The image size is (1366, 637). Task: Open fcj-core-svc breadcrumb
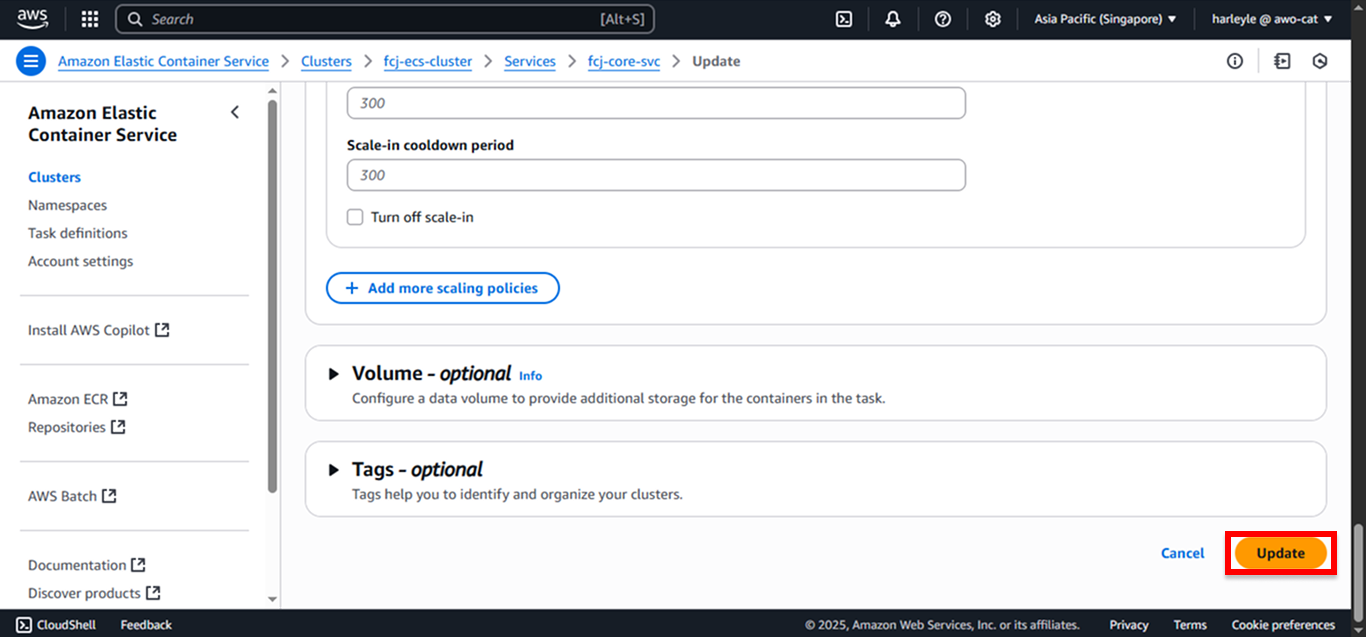[624, 61]
